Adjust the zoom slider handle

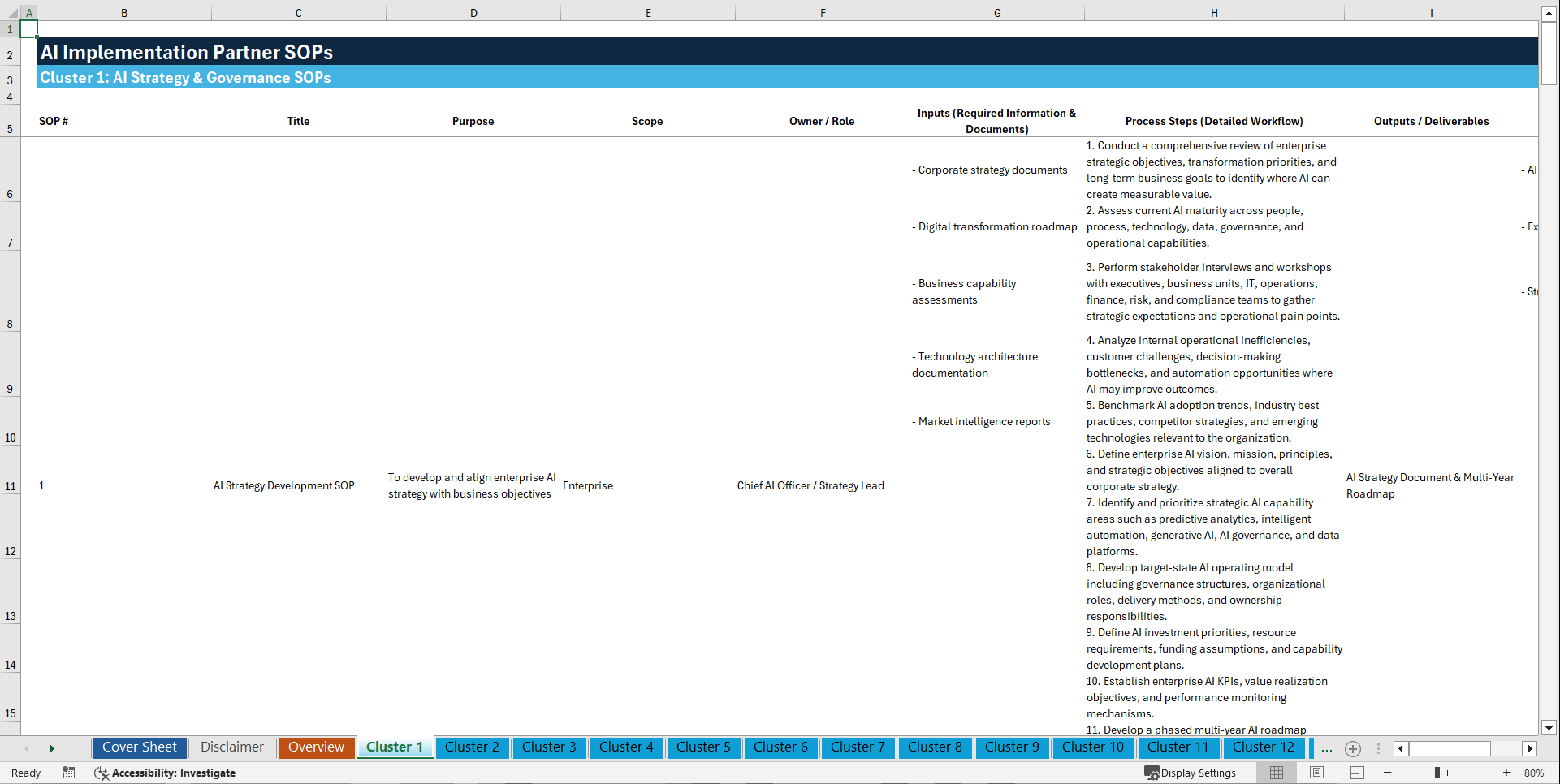point(1437,773)
